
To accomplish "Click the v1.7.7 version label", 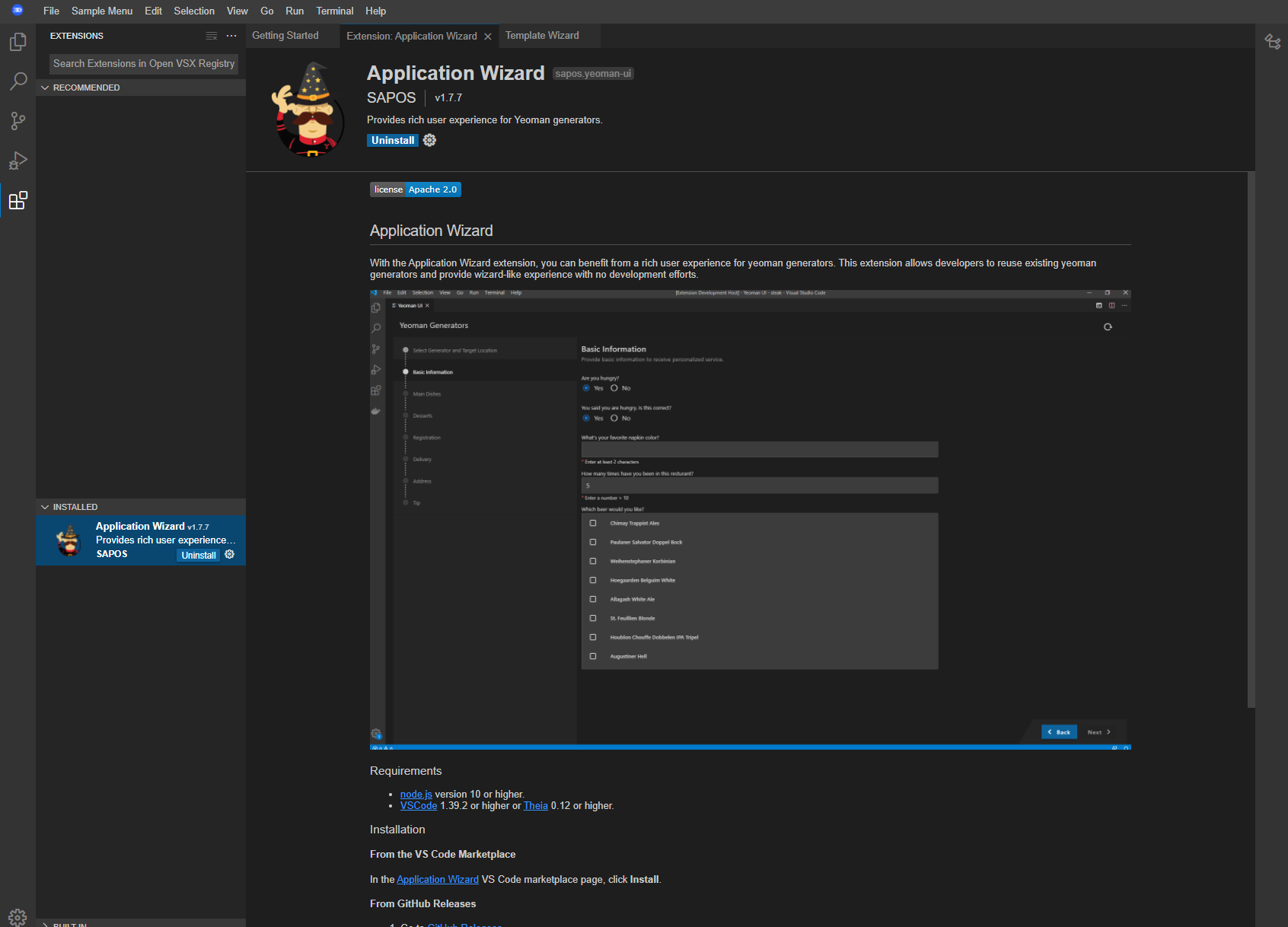I will pyautogui.click(x=448, y=97).
